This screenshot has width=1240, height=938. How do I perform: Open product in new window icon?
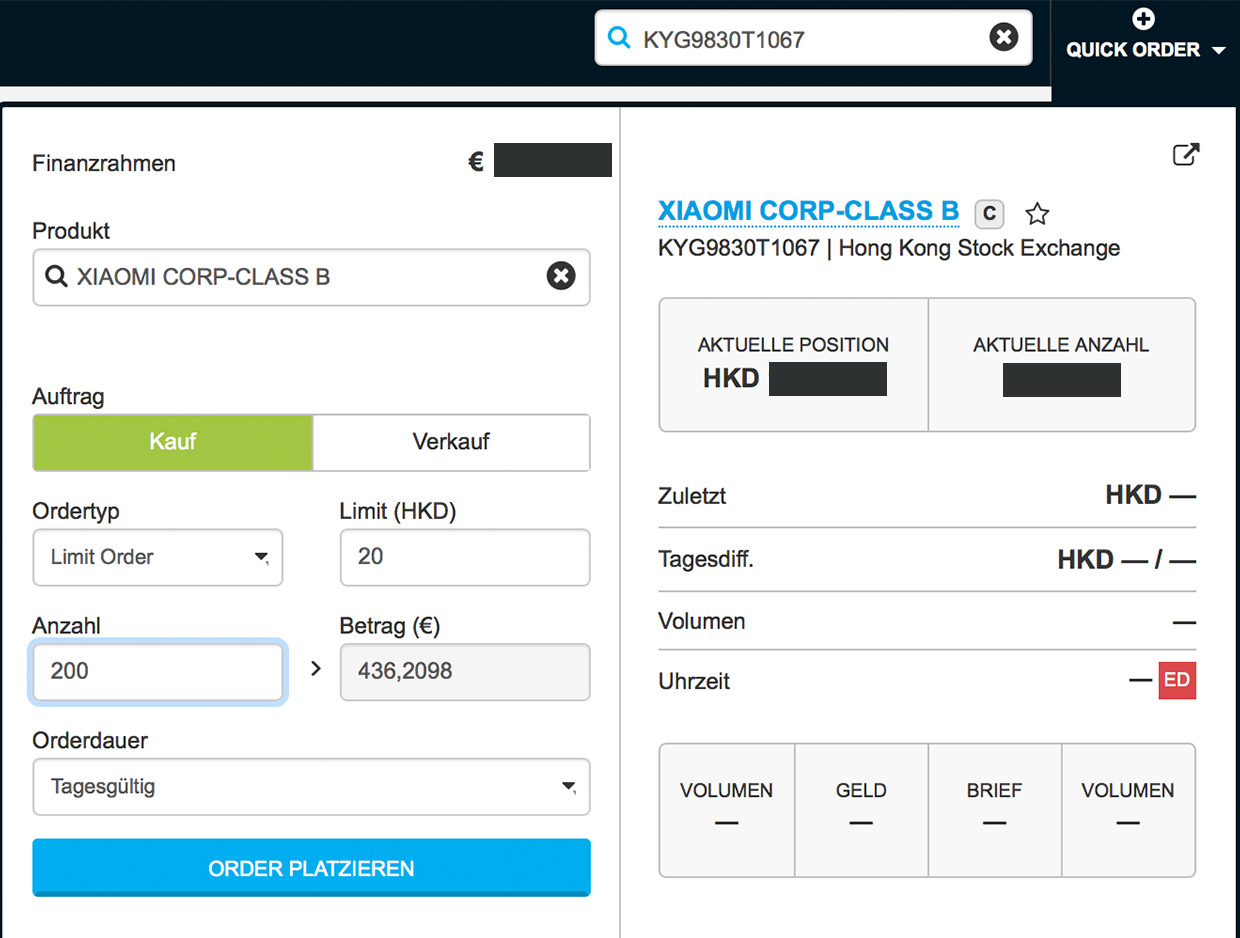1185,155
